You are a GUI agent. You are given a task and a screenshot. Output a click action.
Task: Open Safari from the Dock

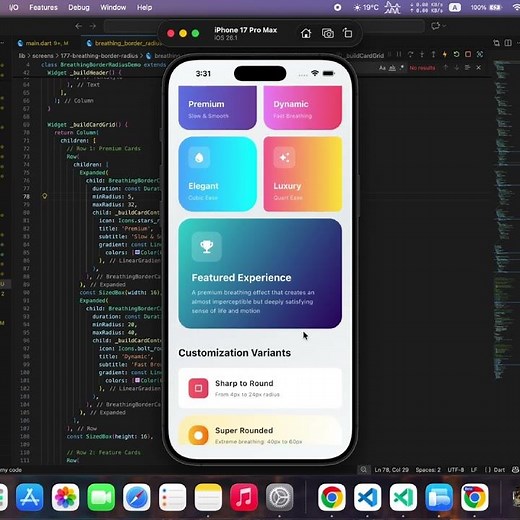137,497
